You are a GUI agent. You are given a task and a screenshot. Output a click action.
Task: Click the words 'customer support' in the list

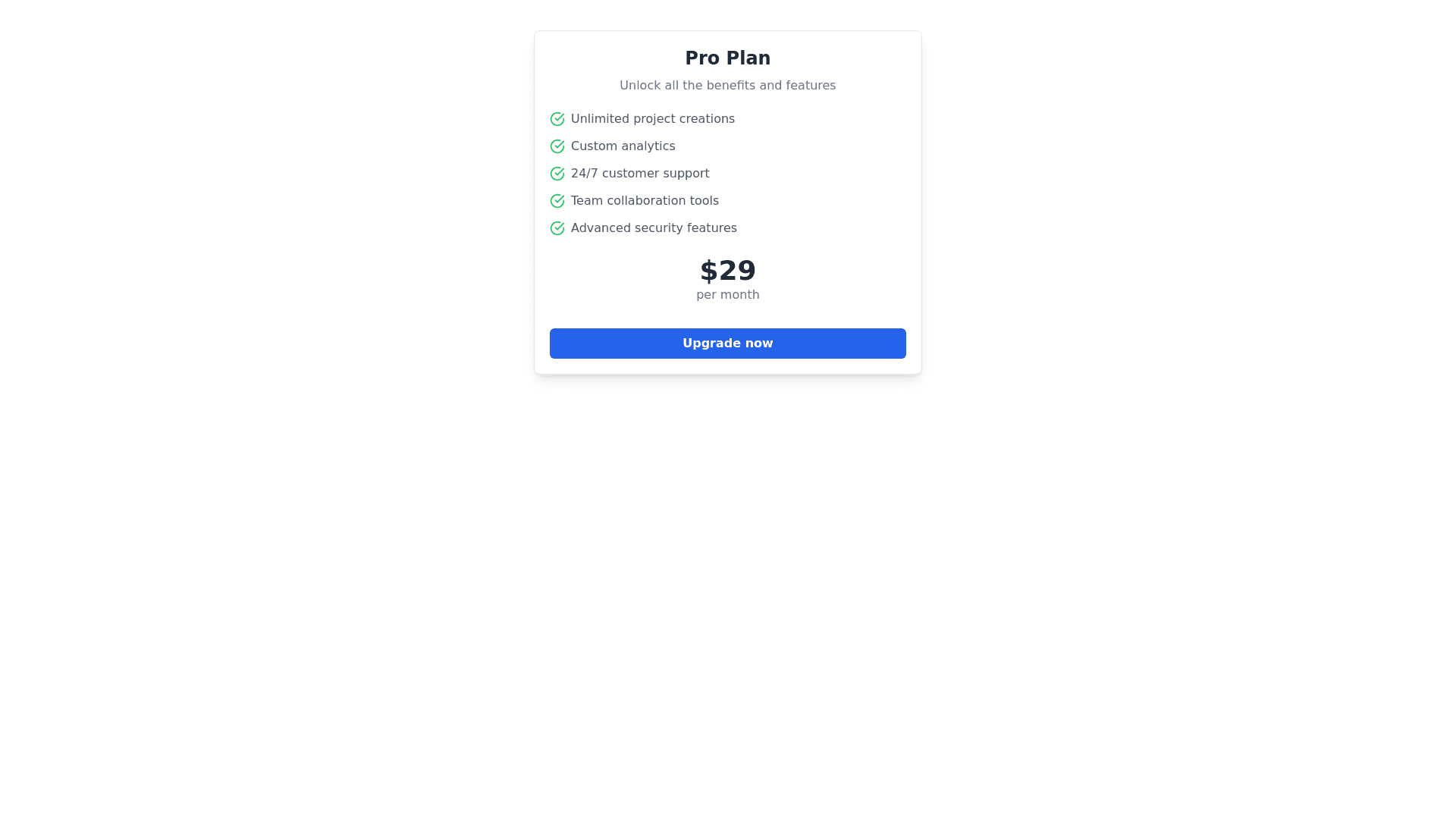(x=655, y=174)
